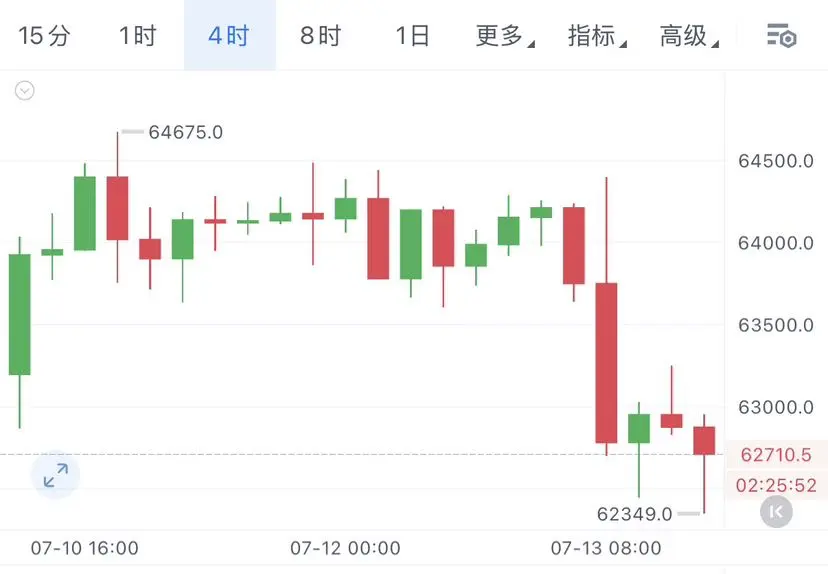Image resolution: width=828 pixels, height=574 pixels.
Task: Tap the 64675.0 high price marker
Action: coord(185,132)
